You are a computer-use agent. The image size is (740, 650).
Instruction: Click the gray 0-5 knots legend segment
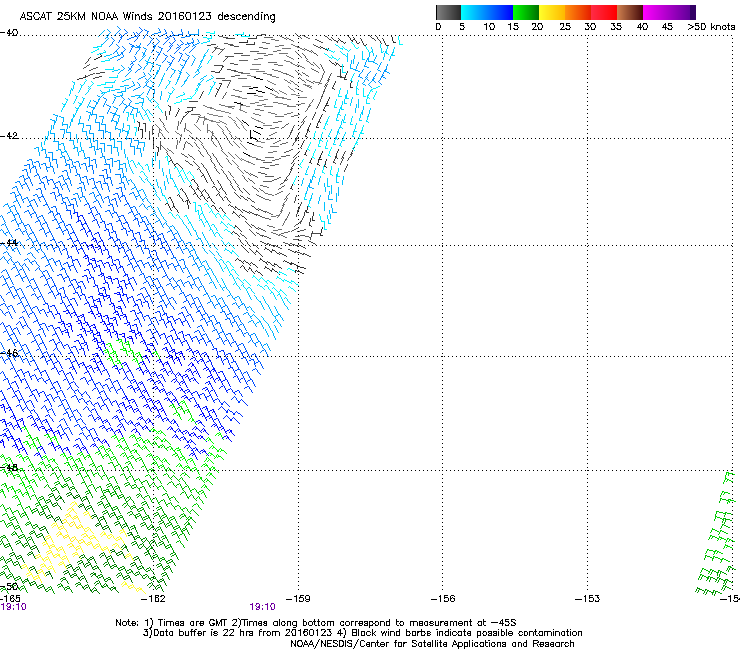click(448, 12)
